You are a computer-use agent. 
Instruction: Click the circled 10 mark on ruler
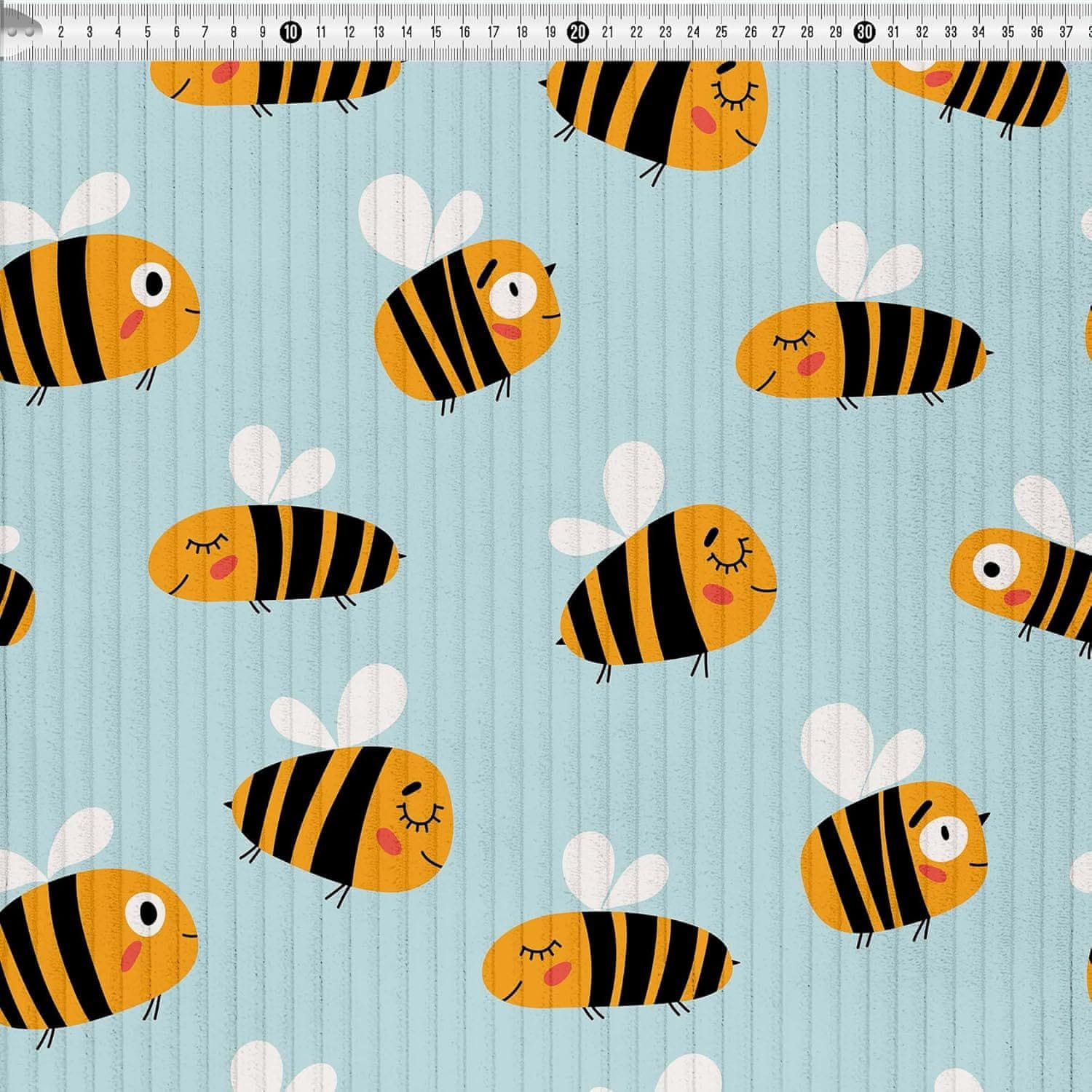pyautogui.click(x=290, y=32)
